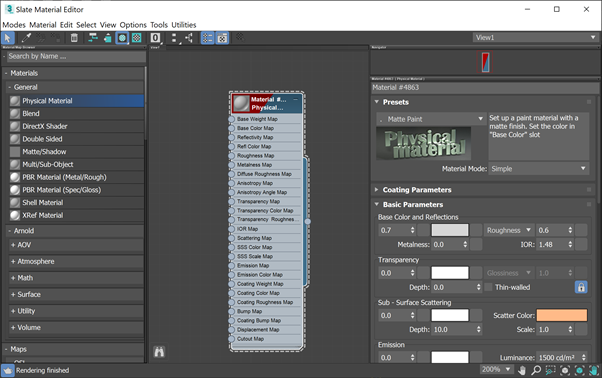The image size is (602, 378).
Task: Toggle Show Shaded Material in Viewport
Action: coord(122,38)
